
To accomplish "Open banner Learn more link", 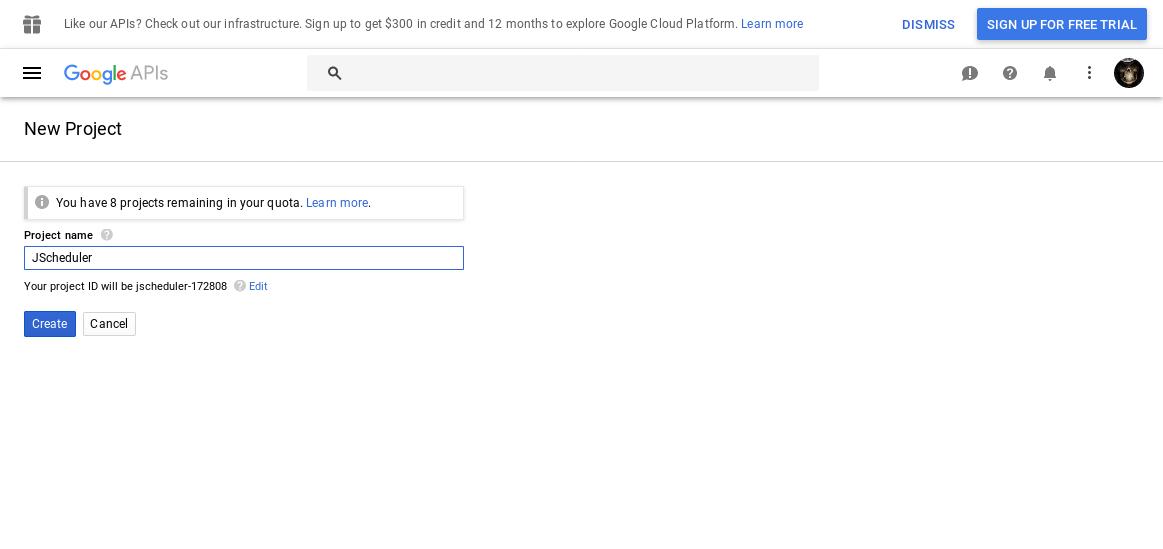I will (771, 24).
